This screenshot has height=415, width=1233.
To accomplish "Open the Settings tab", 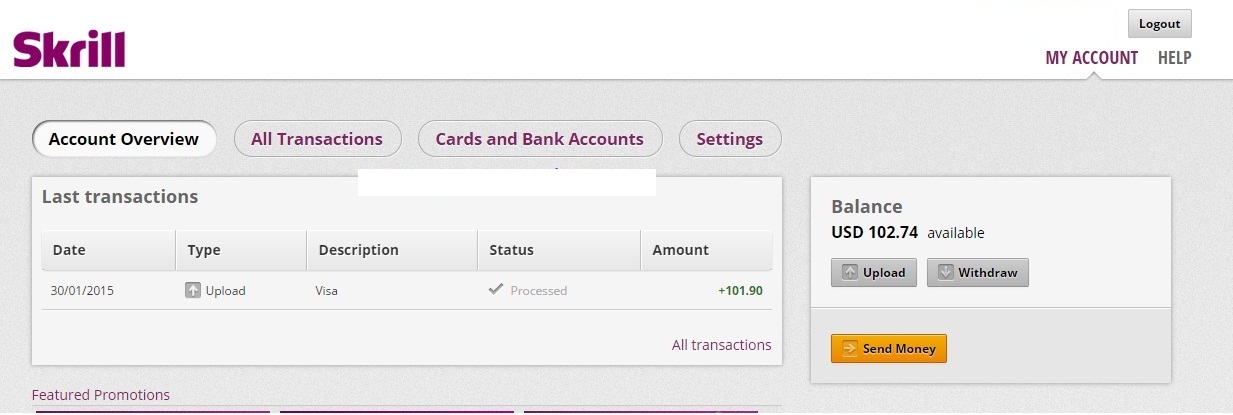I will [x=729, y=139].
